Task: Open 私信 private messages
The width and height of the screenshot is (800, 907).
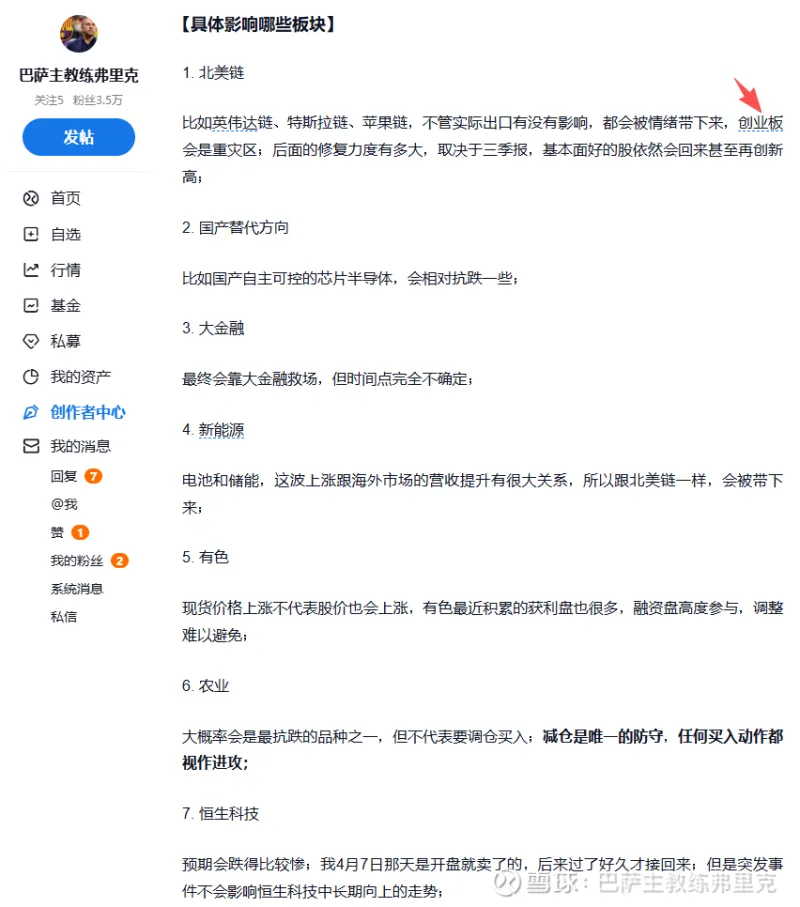Action: pyautogui.click(x=64, y=617)
